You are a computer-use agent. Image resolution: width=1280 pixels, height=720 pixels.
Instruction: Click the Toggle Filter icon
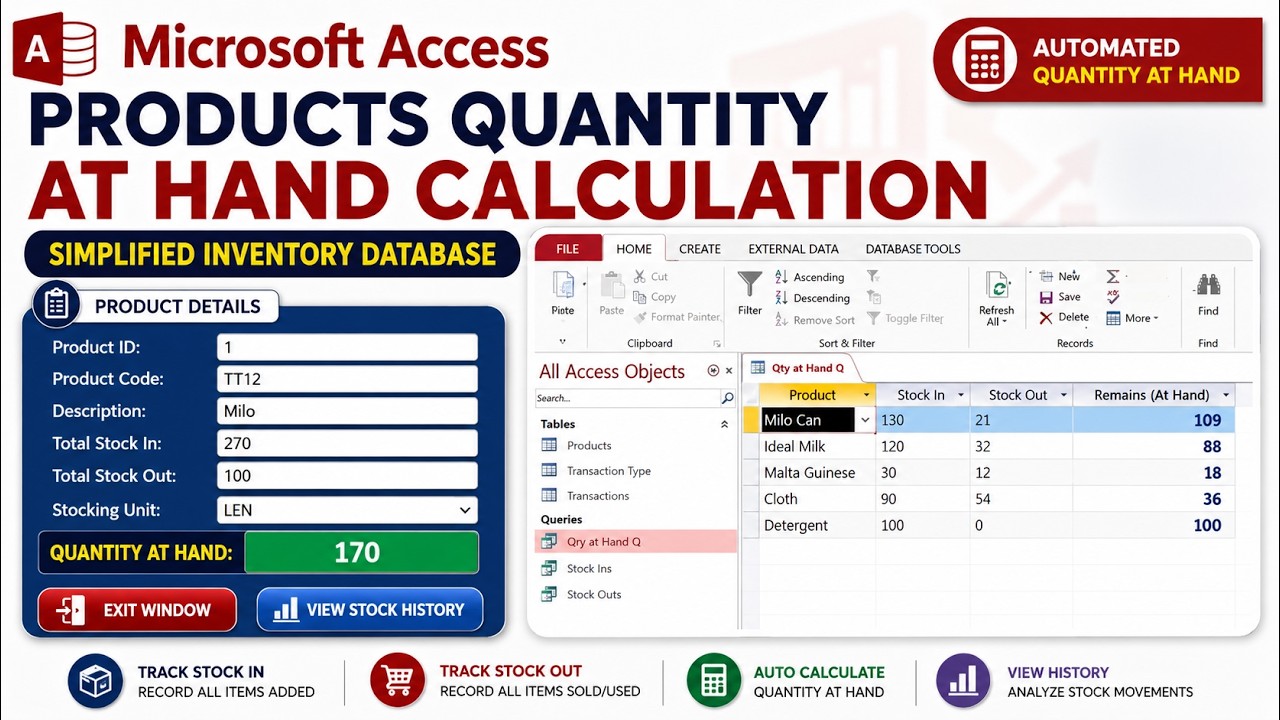click(874, 318)
